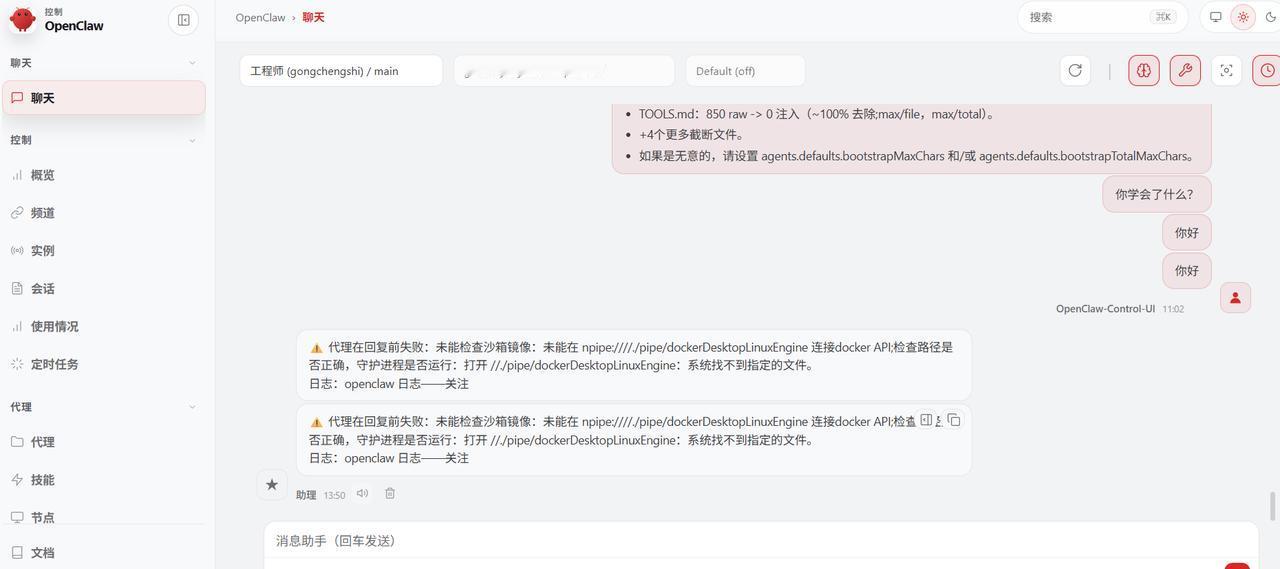Toggle the brain thinking icon button

(x=1144, y=70)
